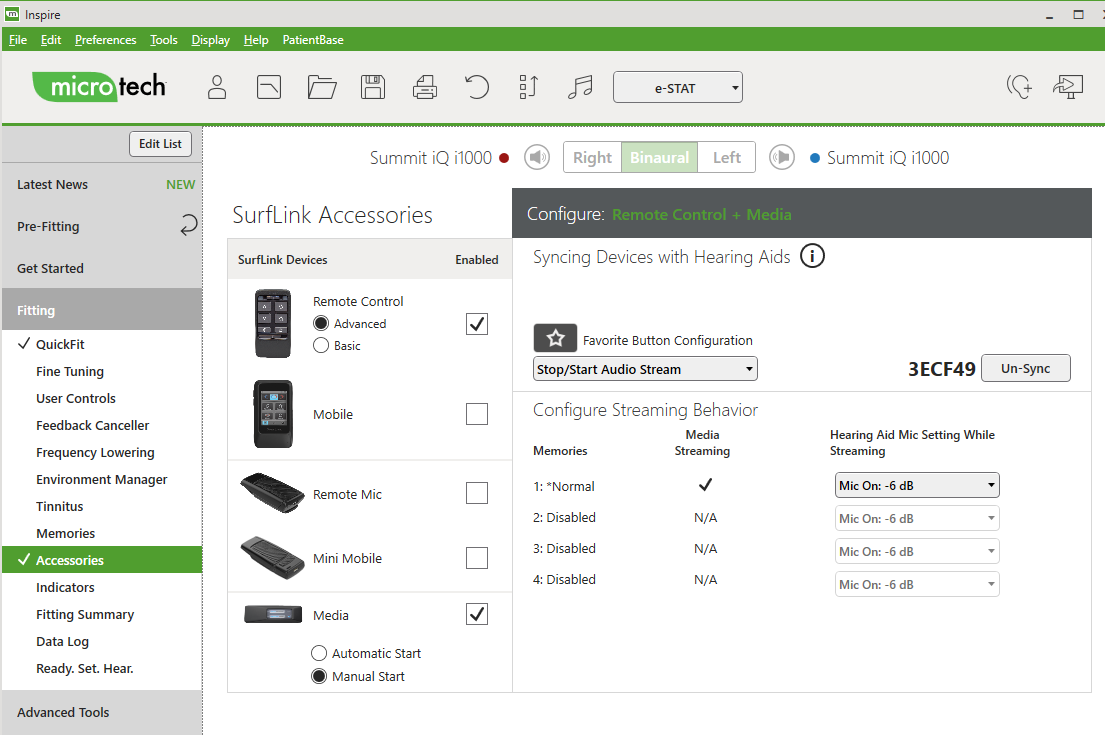Image resolution: width=1105 pixels, height=735 pixels.
Task: Click the list-with-arrow toolbar icon
Action: tap(529, 87)
